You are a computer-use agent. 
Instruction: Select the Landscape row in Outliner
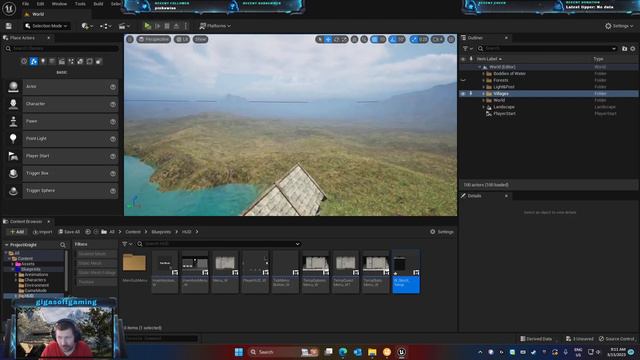tap(549, 107)
